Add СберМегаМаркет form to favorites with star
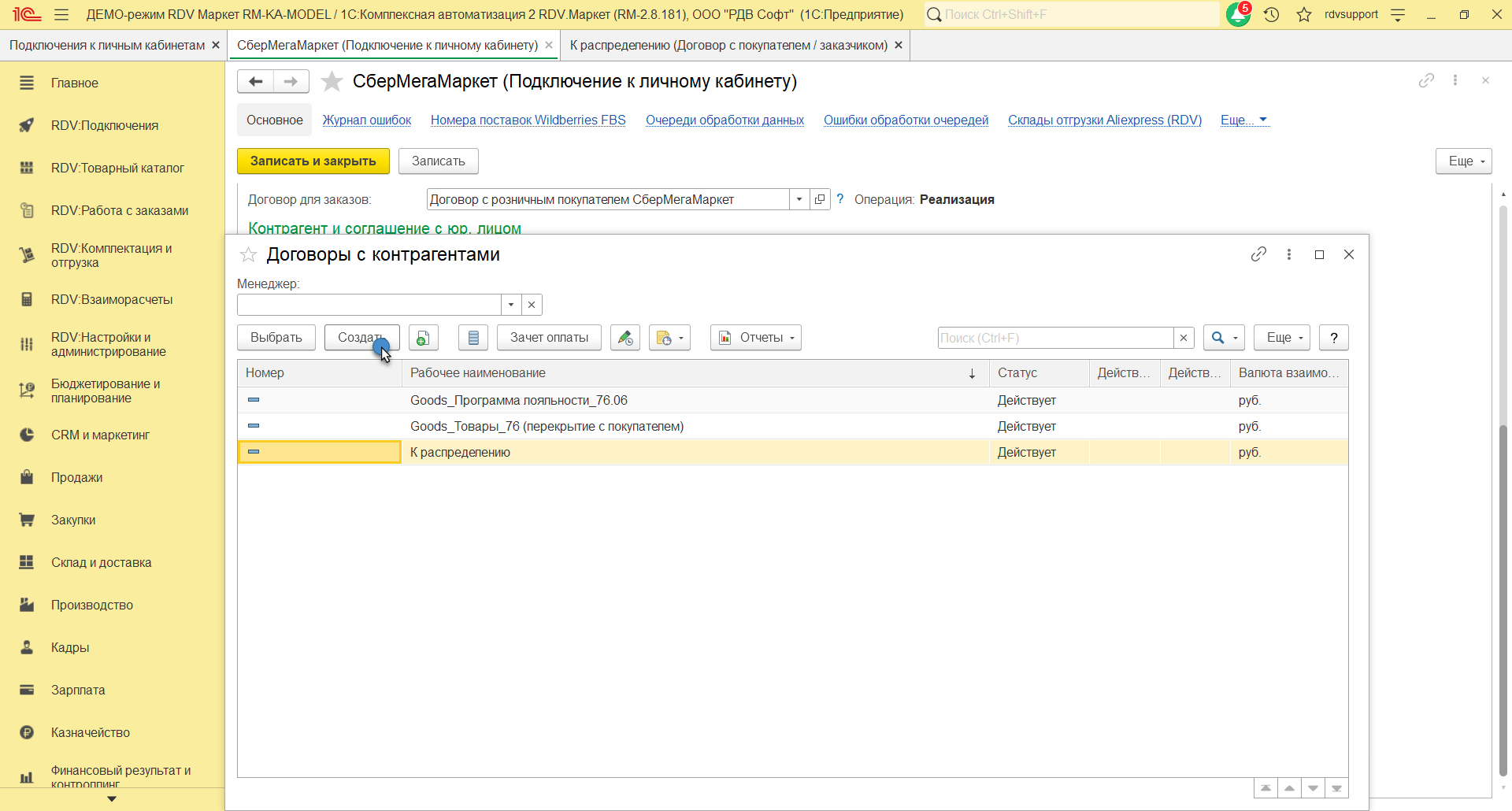1512x811 pixels. pyautogui.click(x=332, y=82)
